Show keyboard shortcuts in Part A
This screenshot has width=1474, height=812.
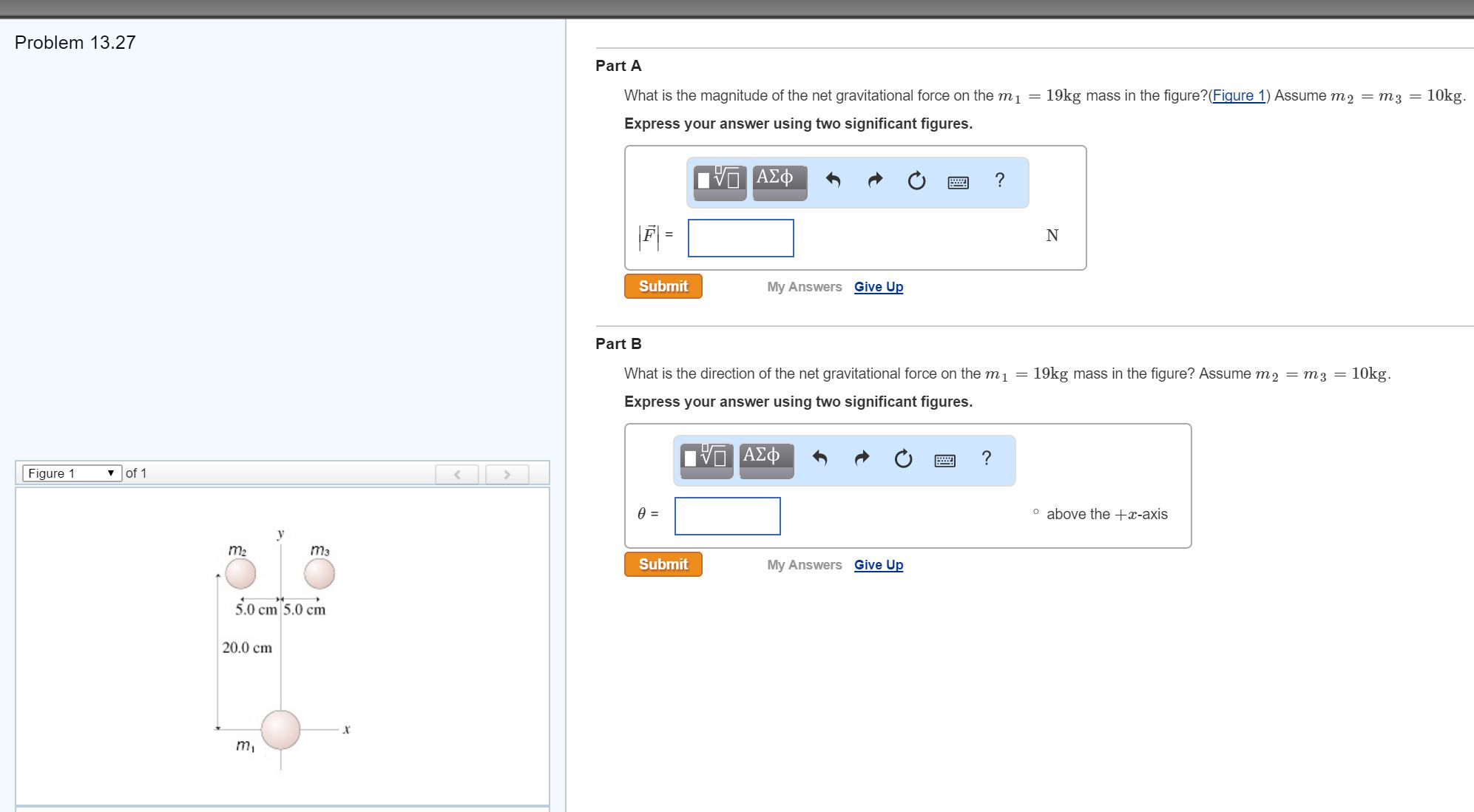click(x=959, y=182)
